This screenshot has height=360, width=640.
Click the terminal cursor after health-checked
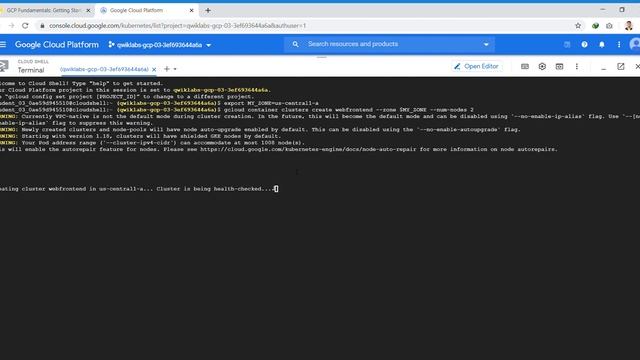pos(276,189)
